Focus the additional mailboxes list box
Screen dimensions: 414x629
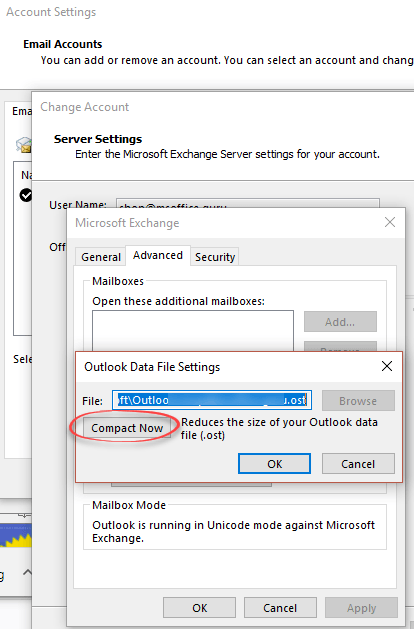pyautogui.click(x=193, y=331)
